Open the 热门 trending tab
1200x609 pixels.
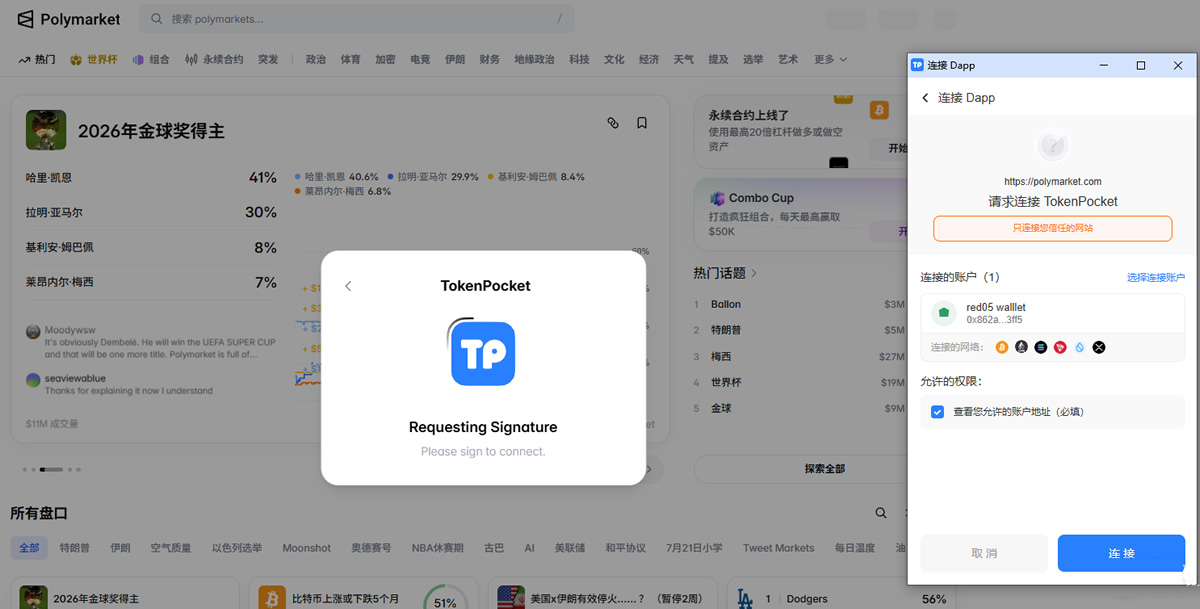37,60
